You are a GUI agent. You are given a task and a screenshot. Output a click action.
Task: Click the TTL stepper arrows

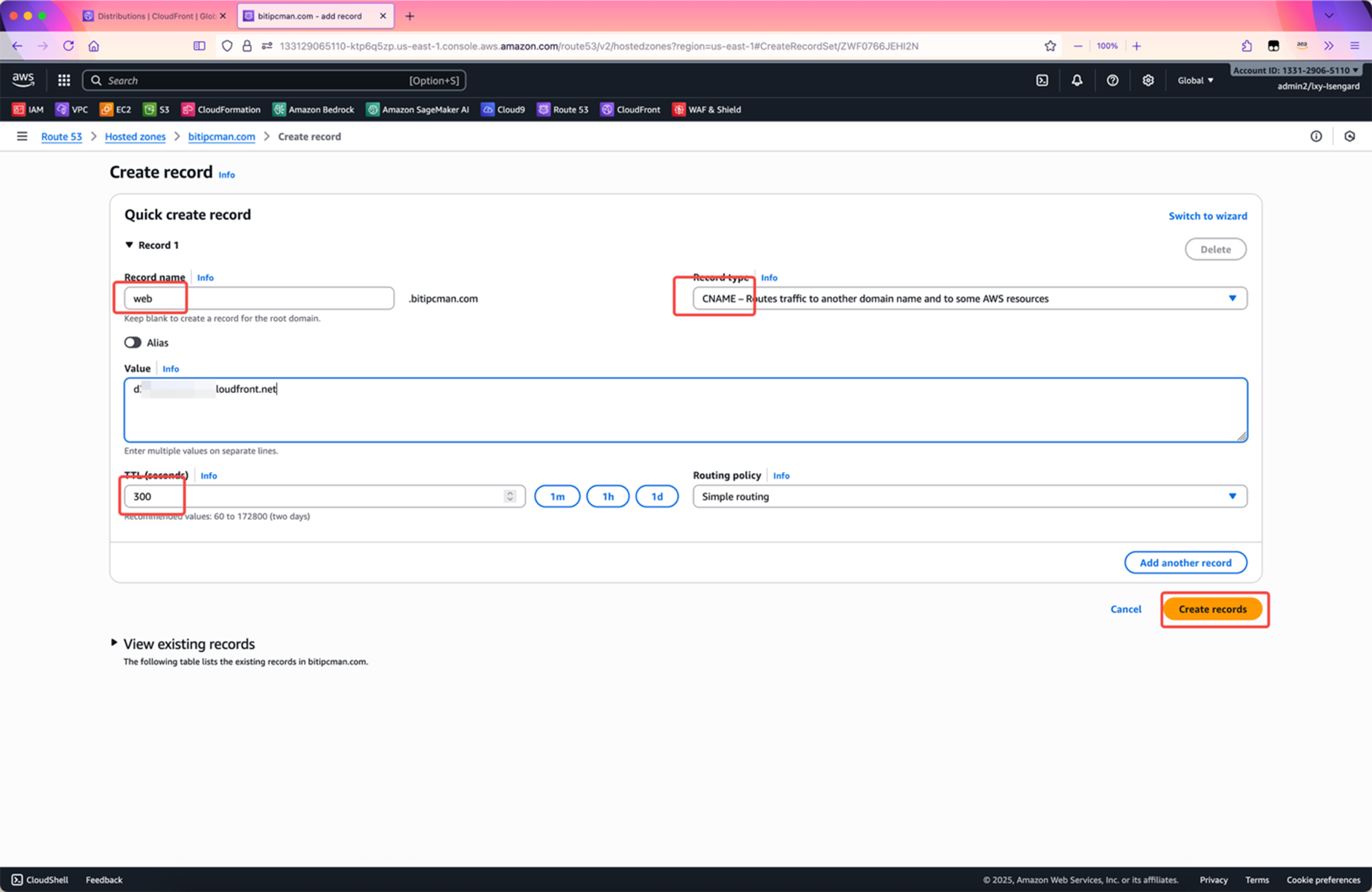[x=510, y=496]
